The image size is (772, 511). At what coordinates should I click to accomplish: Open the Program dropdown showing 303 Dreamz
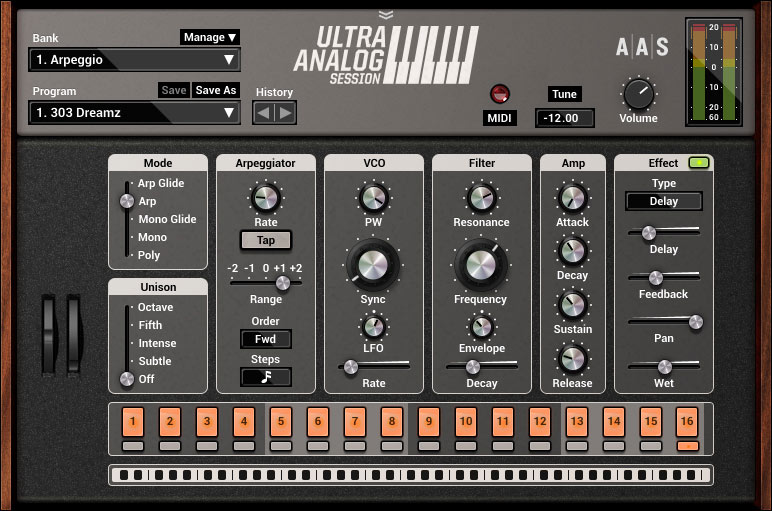point(135,113)
